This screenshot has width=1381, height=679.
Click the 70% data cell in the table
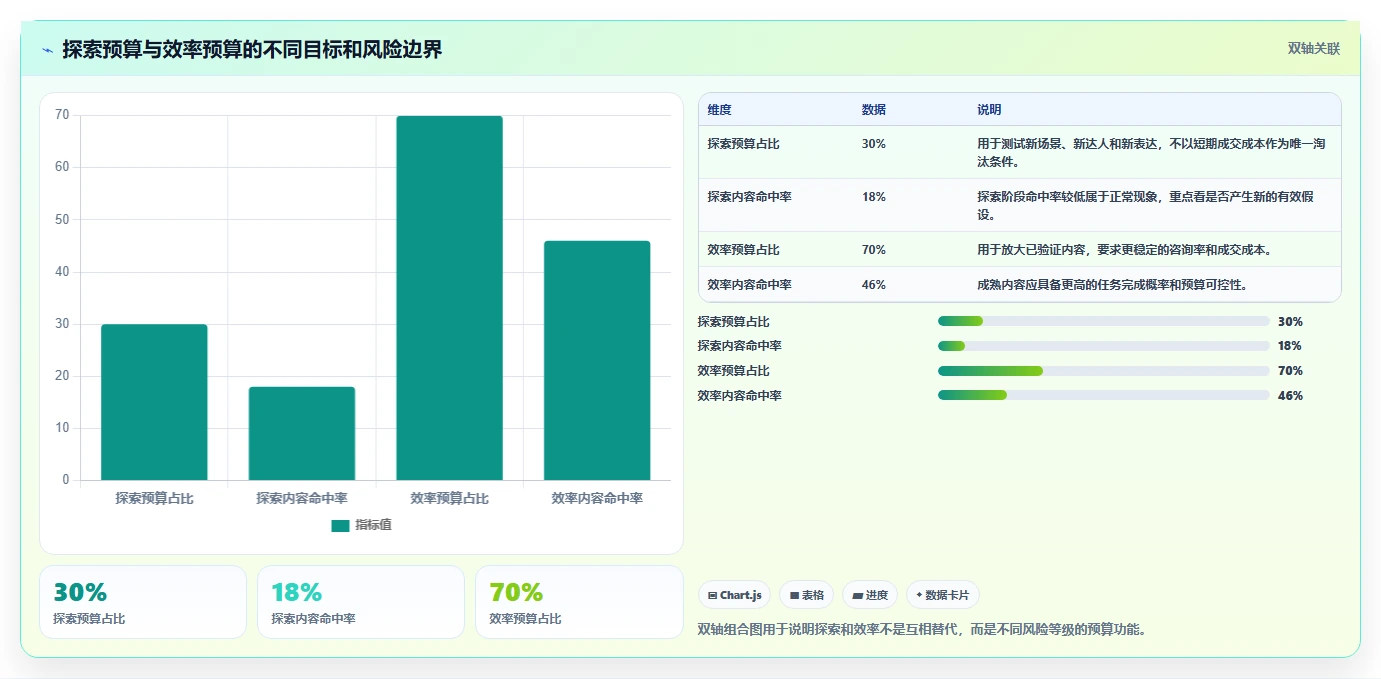tap(873, 250)
